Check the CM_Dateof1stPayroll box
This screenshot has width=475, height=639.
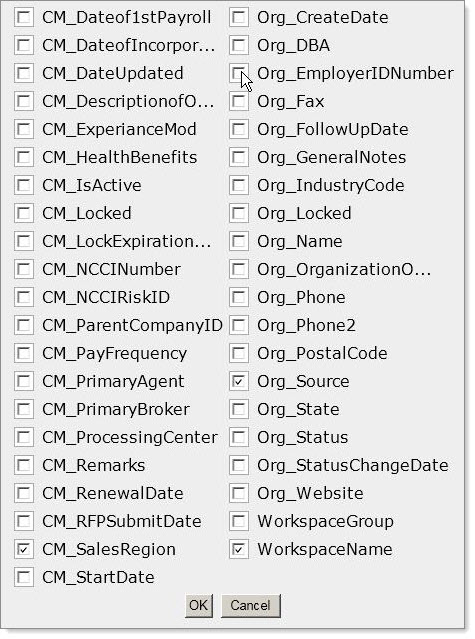pyautogui.click(x=24, y=18)
